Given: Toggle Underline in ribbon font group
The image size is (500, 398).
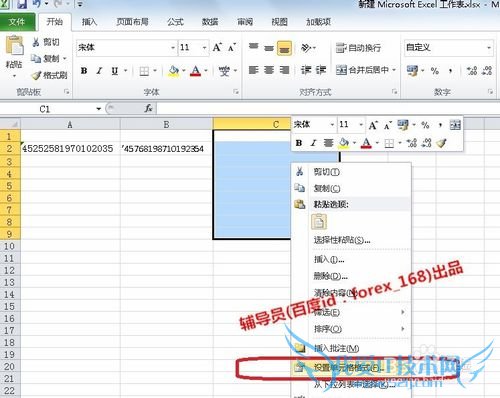Looking at the screenshot, I should click(x=115, y=71).
